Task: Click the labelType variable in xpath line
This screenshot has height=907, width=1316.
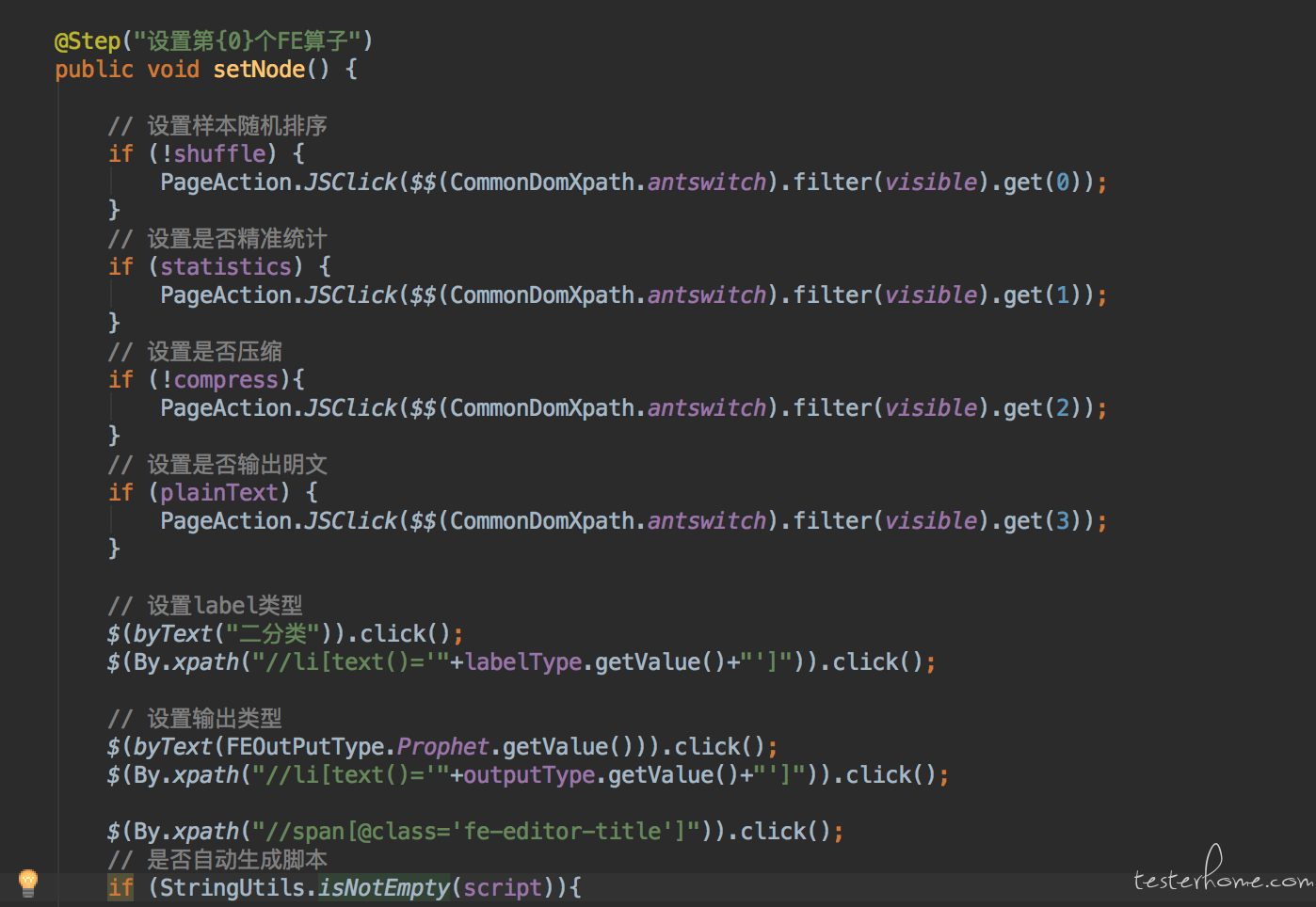Action: (523, 662)
